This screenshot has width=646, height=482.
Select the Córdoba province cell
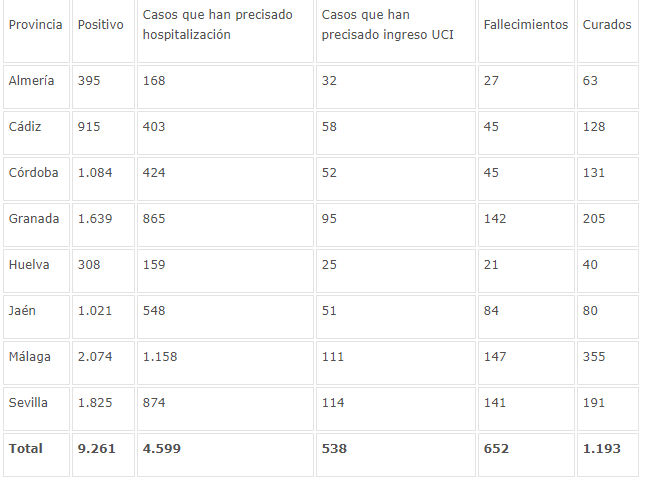pos(34,172)
